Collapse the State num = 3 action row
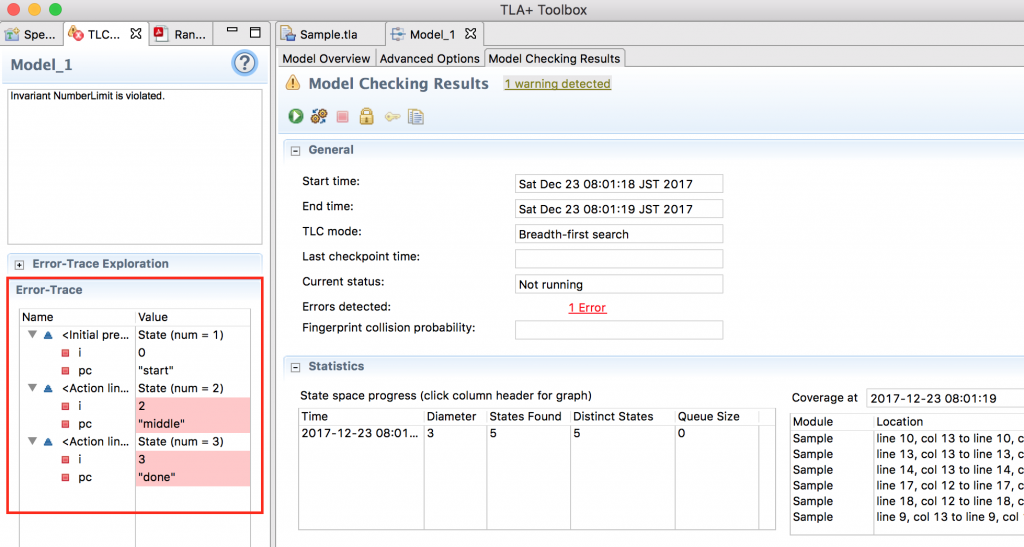 pos(32,441)
